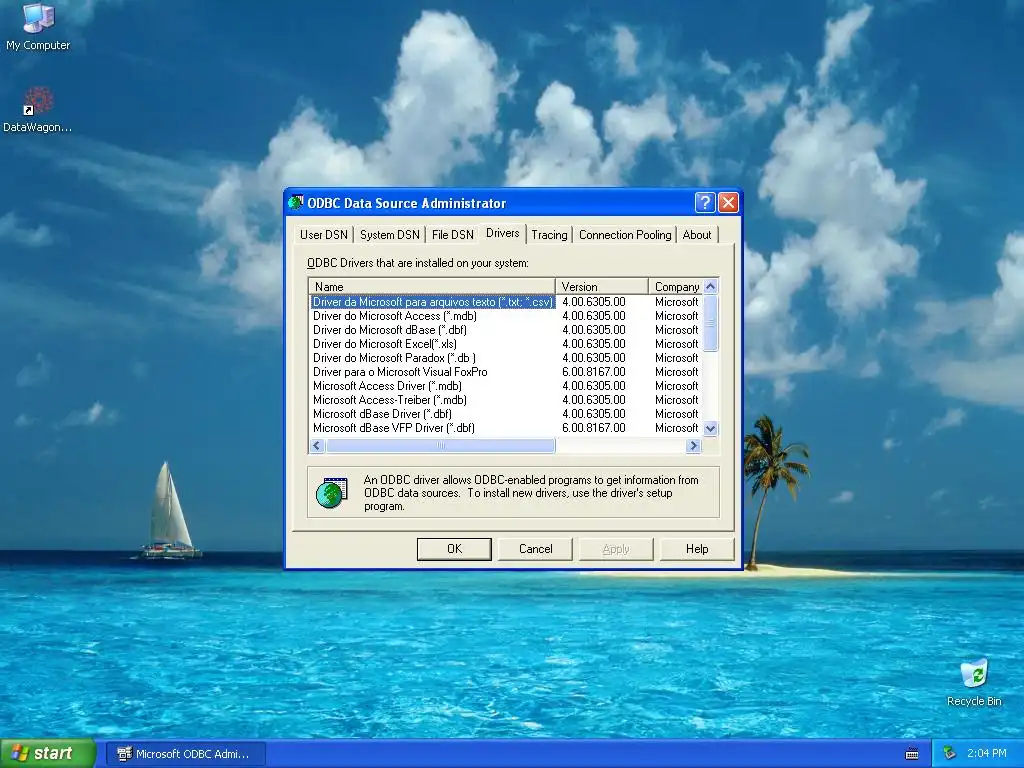Click the driver list scroll up arrow

(711, 286)
